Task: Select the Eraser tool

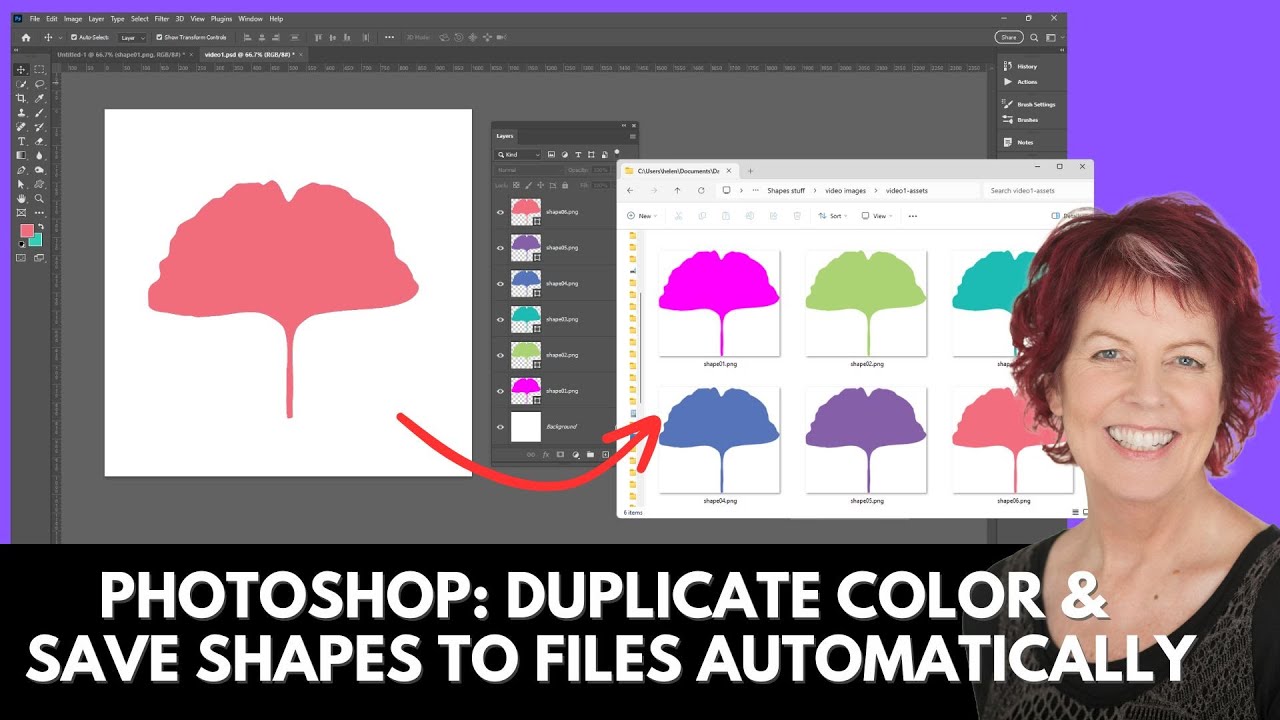Action: click(39, 141)
